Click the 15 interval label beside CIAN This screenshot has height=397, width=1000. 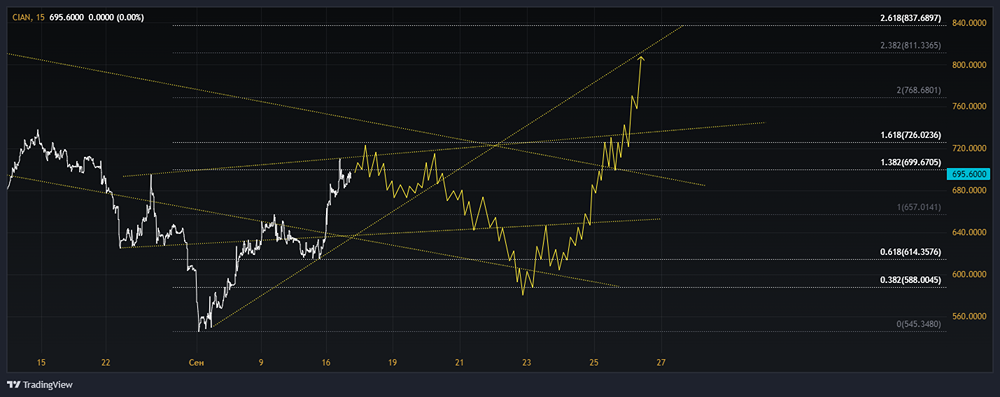coord(41,18)
